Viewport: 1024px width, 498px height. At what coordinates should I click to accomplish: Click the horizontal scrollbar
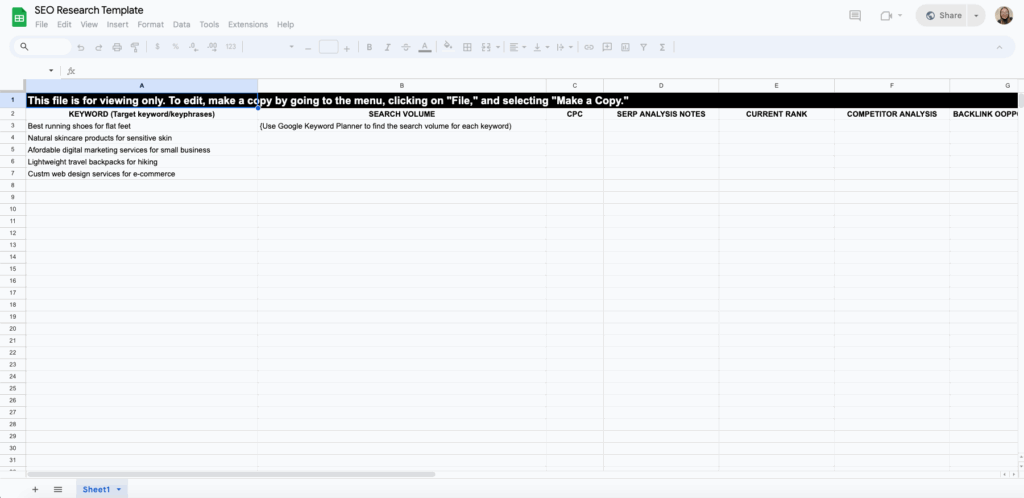coord(231,475)
